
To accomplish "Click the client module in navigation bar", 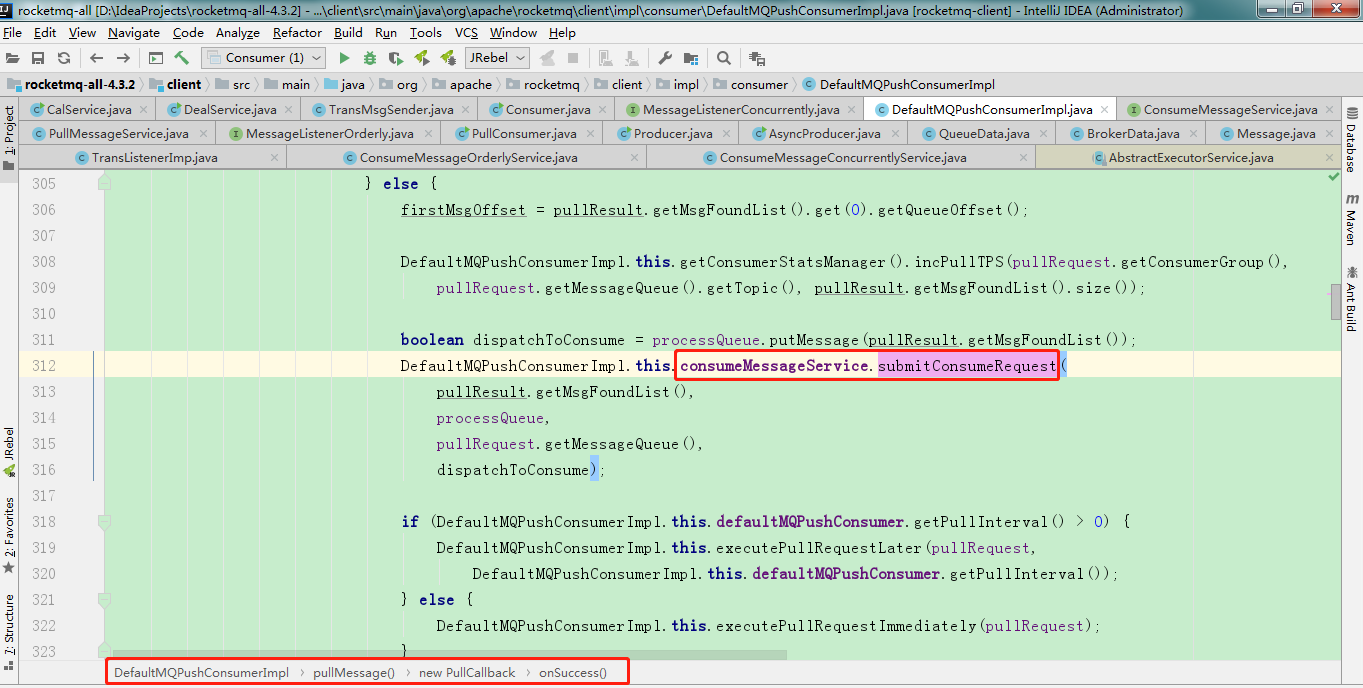I will (x=176, y=84).
